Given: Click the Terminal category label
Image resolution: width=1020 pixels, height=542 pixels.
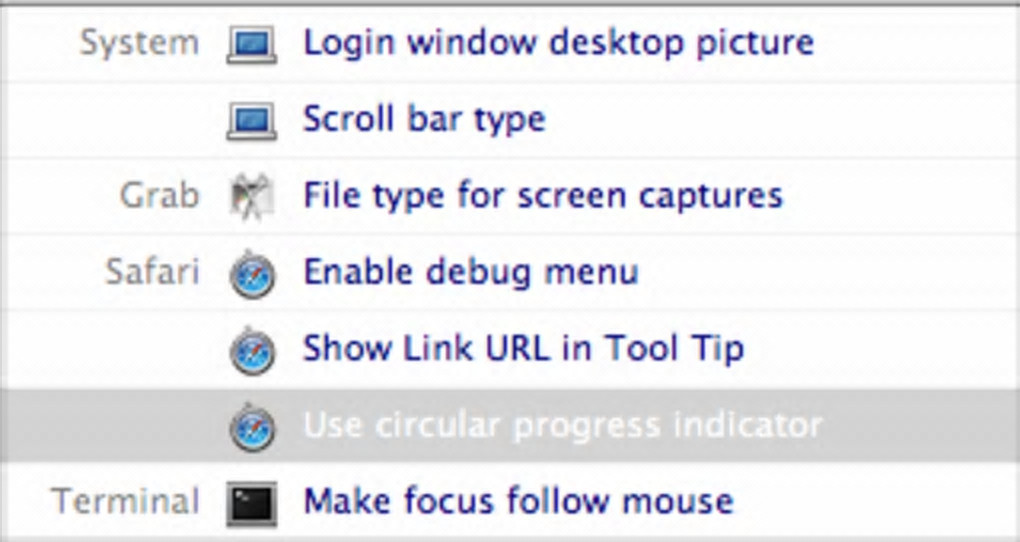Looking at the screenshot, I should click(125, 500).
